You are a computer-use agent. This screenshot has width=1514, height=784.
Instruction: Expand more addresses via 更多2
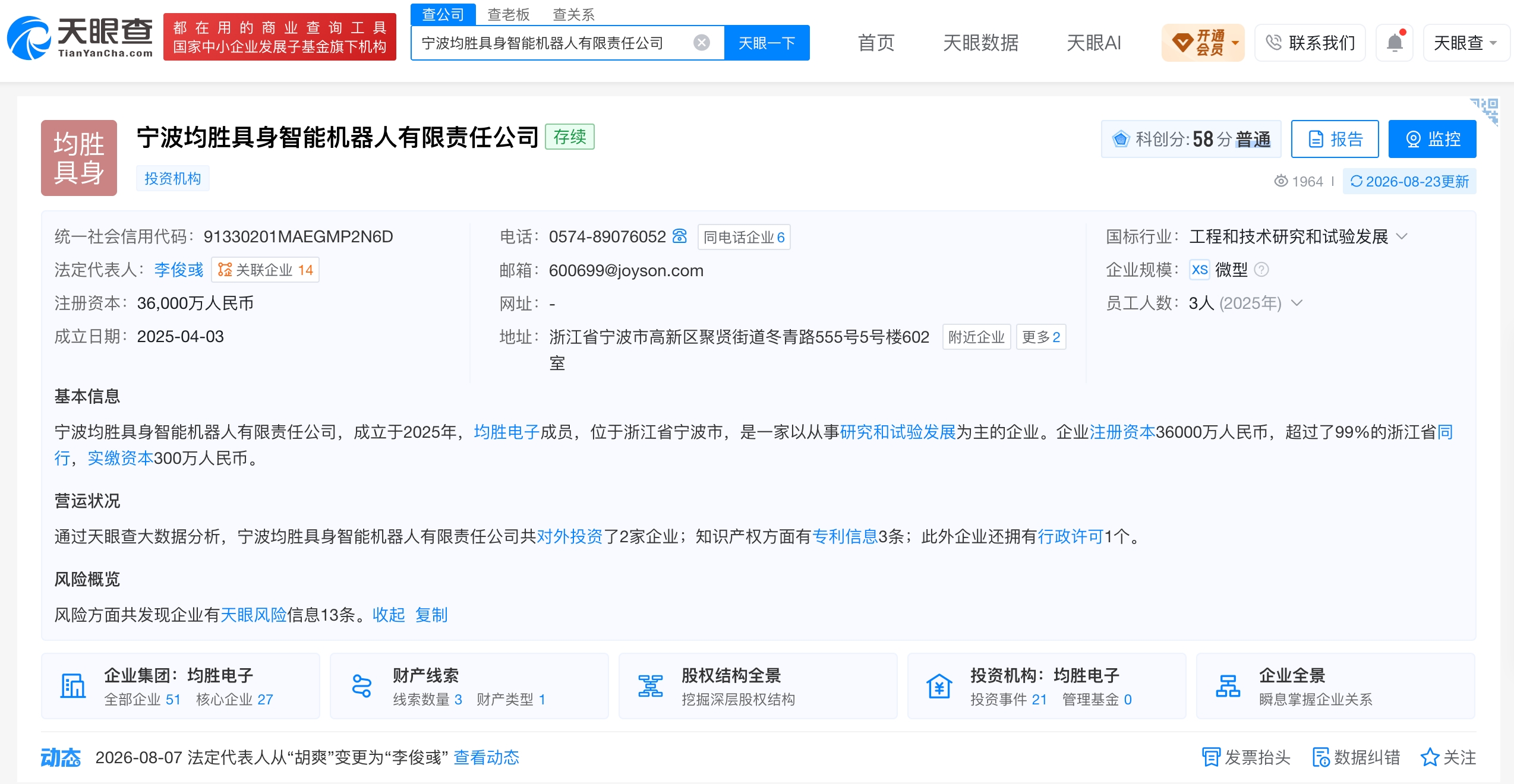pyautogui.click(x=1041, y=337)
